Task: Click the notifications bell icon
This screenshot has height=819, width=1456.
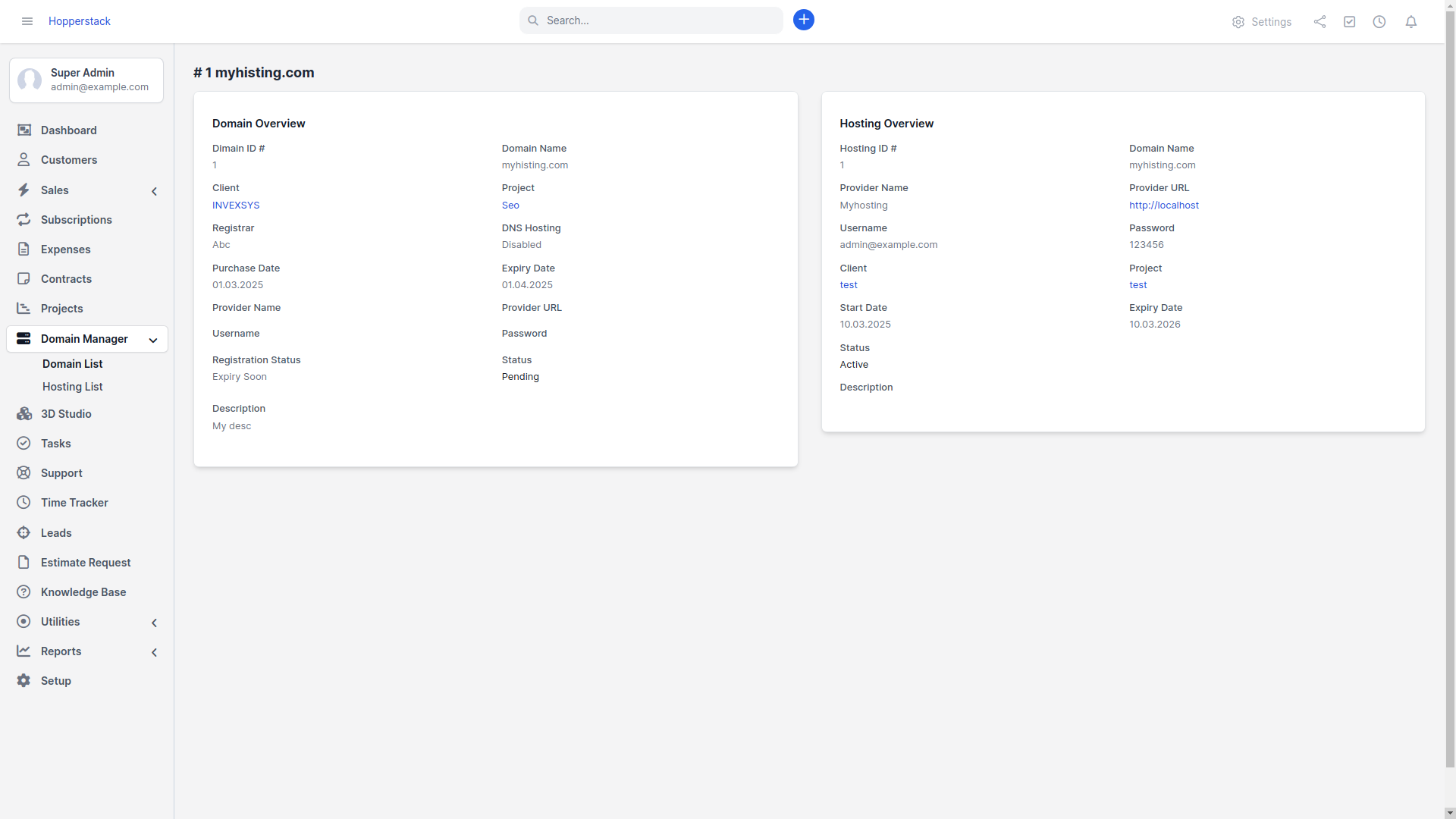Action: pyautogui.click(x=1410, y=21)
